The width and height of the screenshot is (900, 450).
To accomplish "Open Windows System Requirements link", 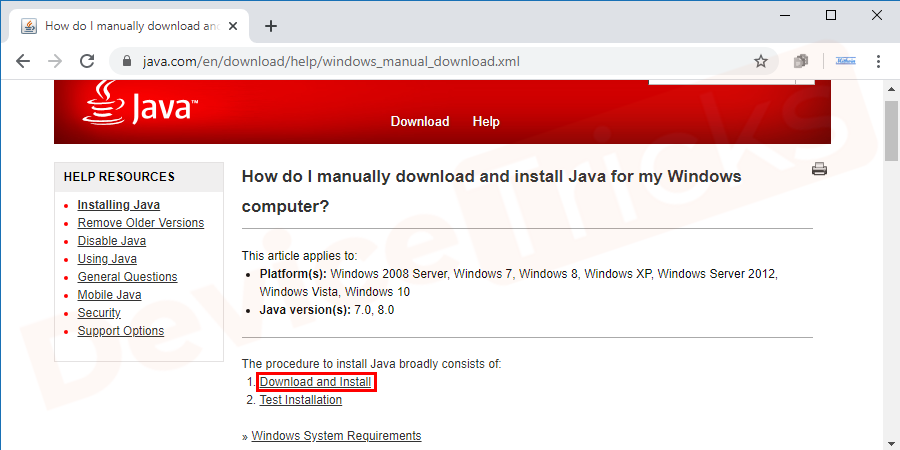I will pos(336,436).
